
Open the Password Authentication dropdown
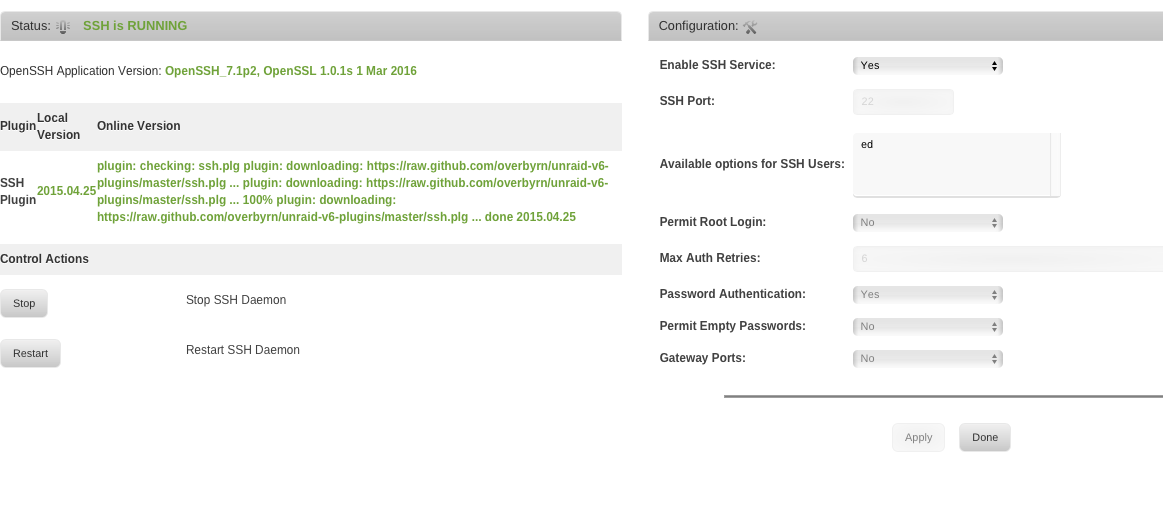[x=928, y=295]
